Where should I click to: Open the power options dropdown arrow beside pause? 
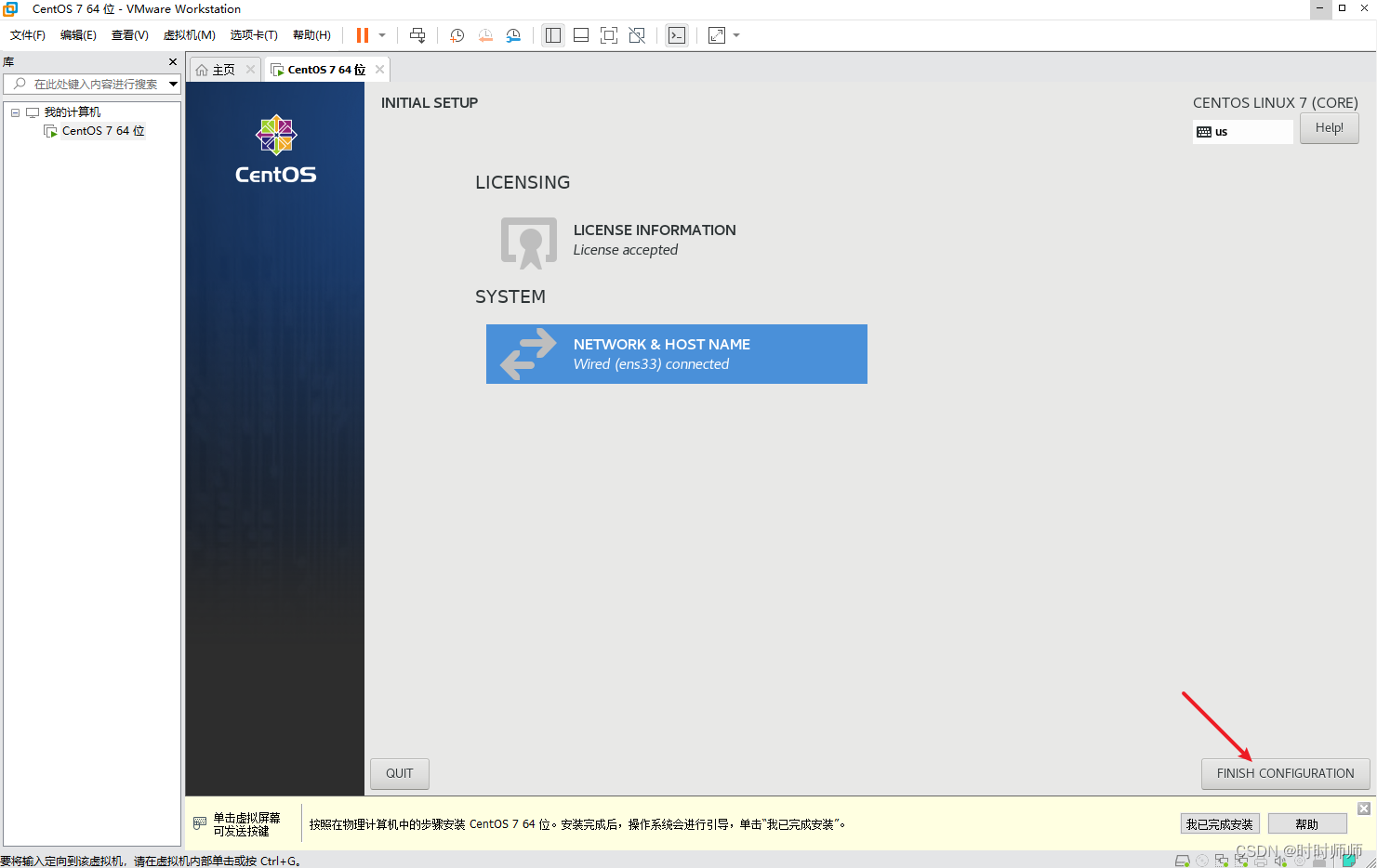(382, 35)
